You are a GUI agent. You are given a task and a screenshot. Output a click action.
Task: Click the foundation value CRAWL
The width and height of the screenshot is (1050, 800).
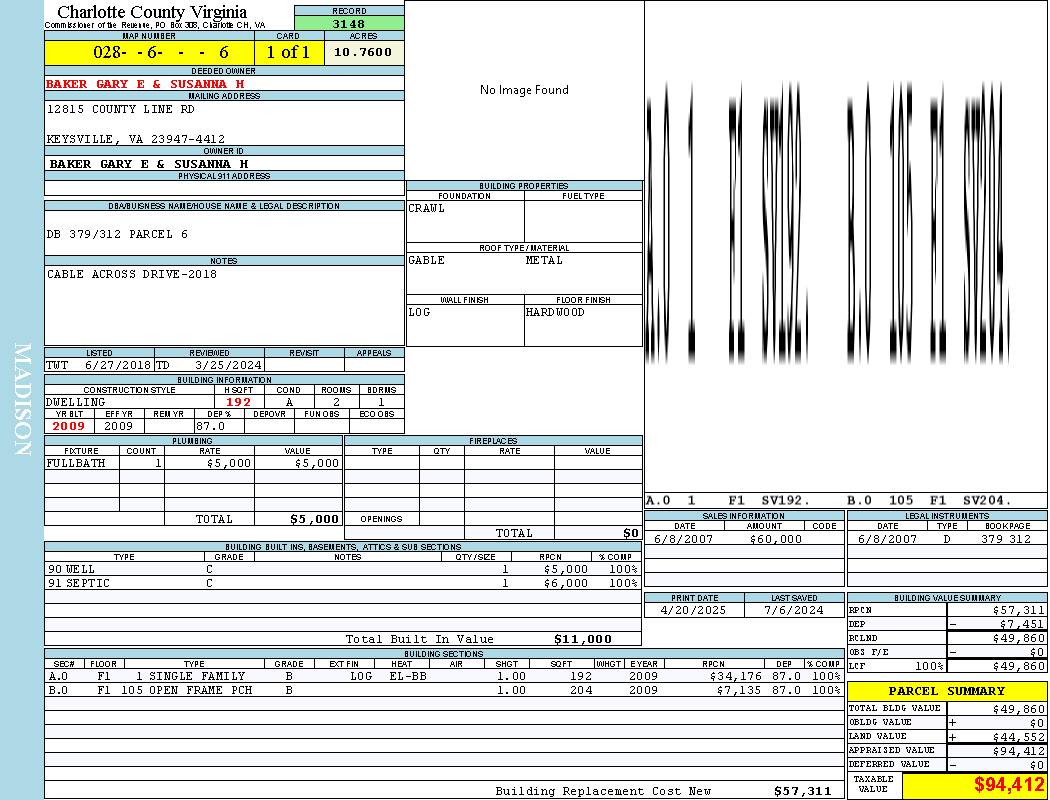(x=427, y=209)
